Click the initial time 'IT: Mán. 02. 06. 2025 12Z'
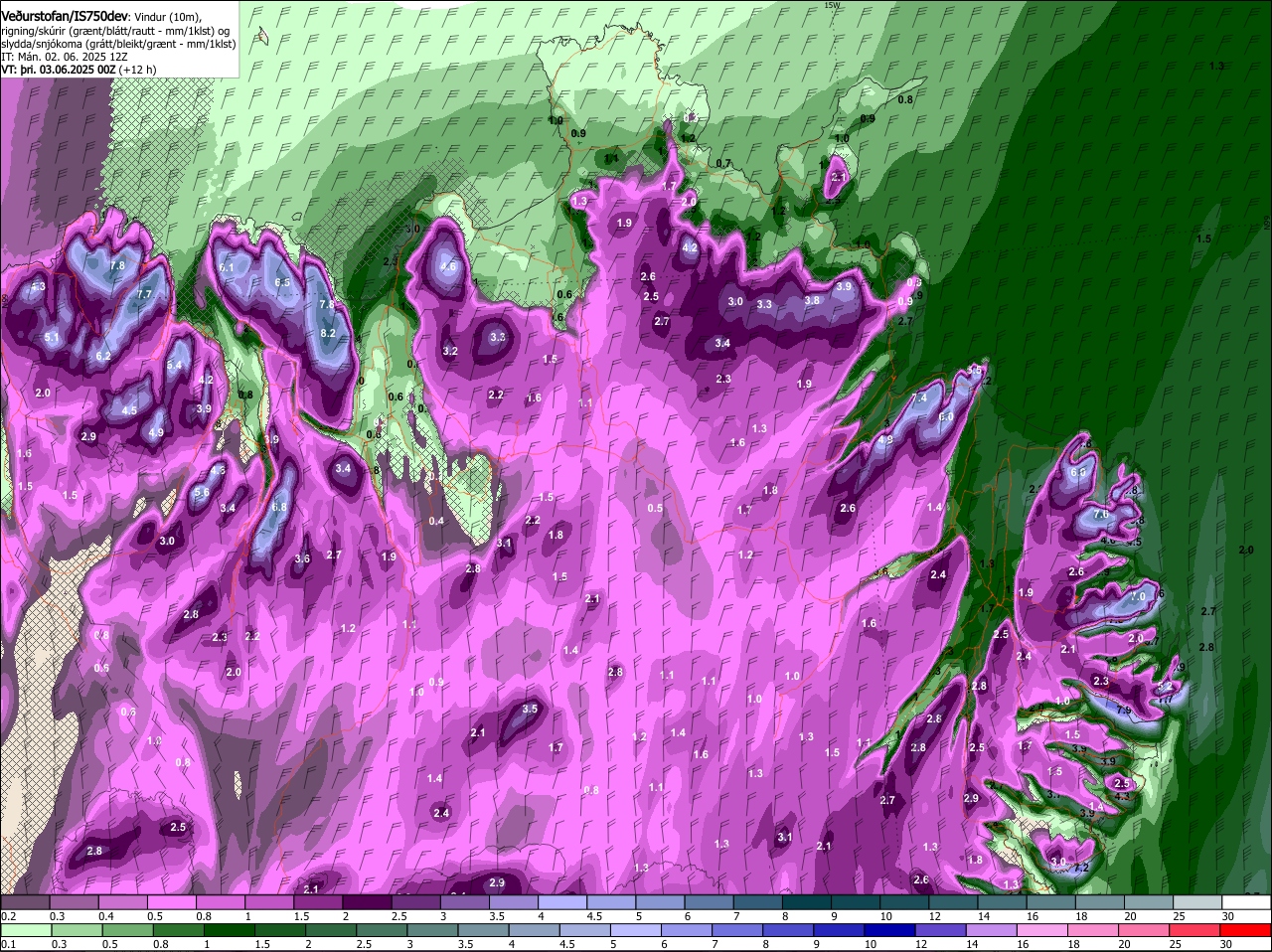This screenshot has width=1272, height=952. click(x=64, y=57)
